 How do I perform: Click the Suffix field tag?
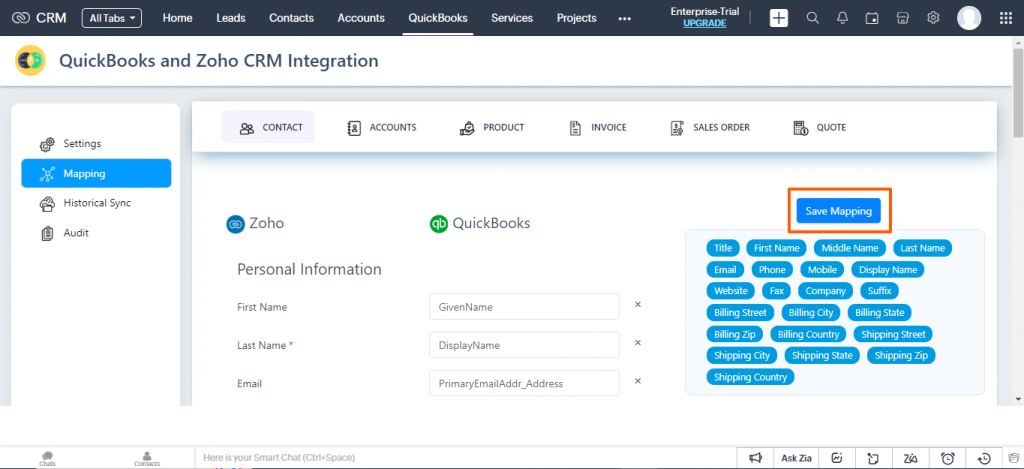point(880,291)
